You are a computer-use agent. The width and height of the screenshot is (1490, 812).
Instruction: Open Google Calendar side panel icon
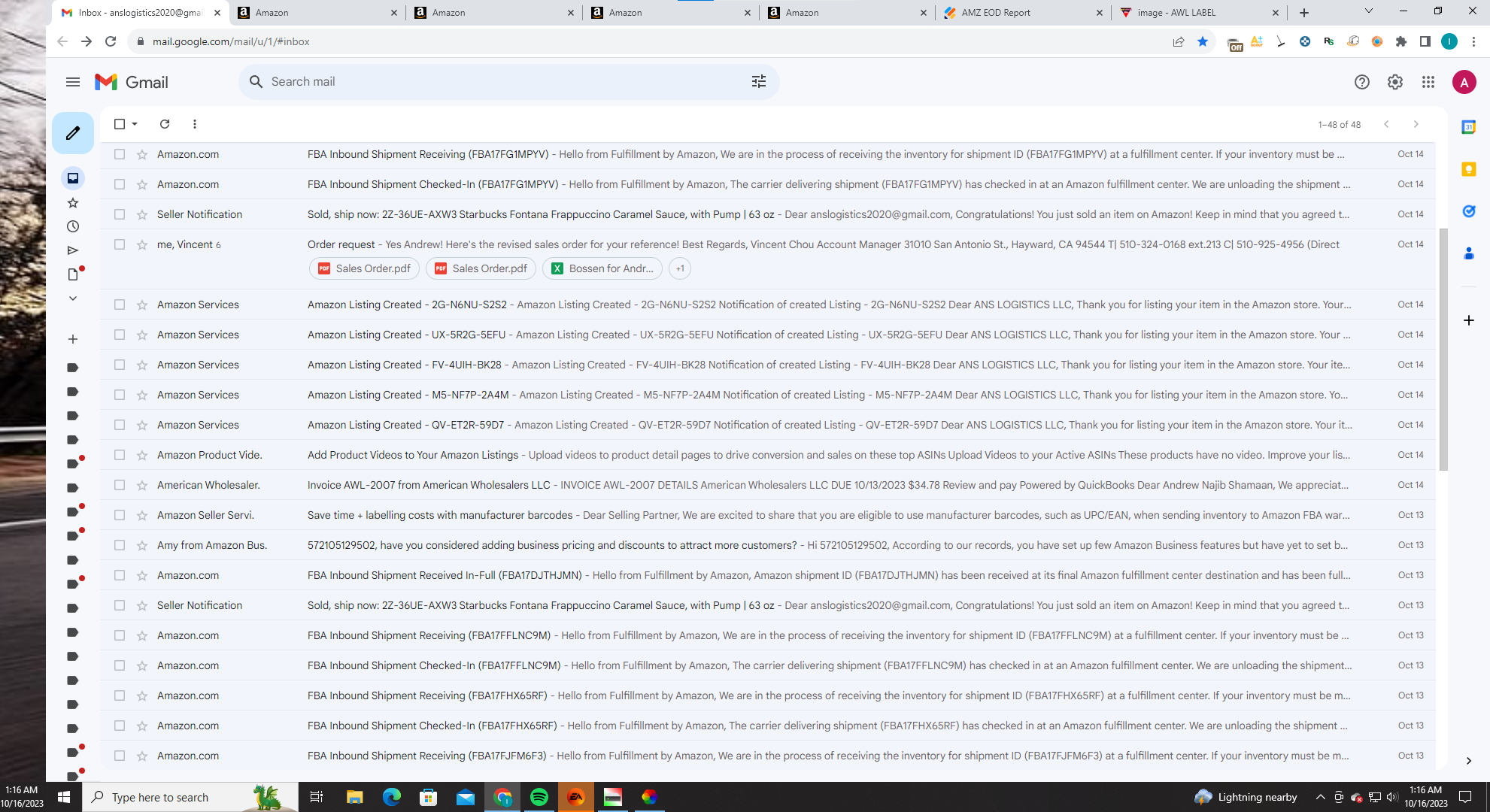[1468, 127]
